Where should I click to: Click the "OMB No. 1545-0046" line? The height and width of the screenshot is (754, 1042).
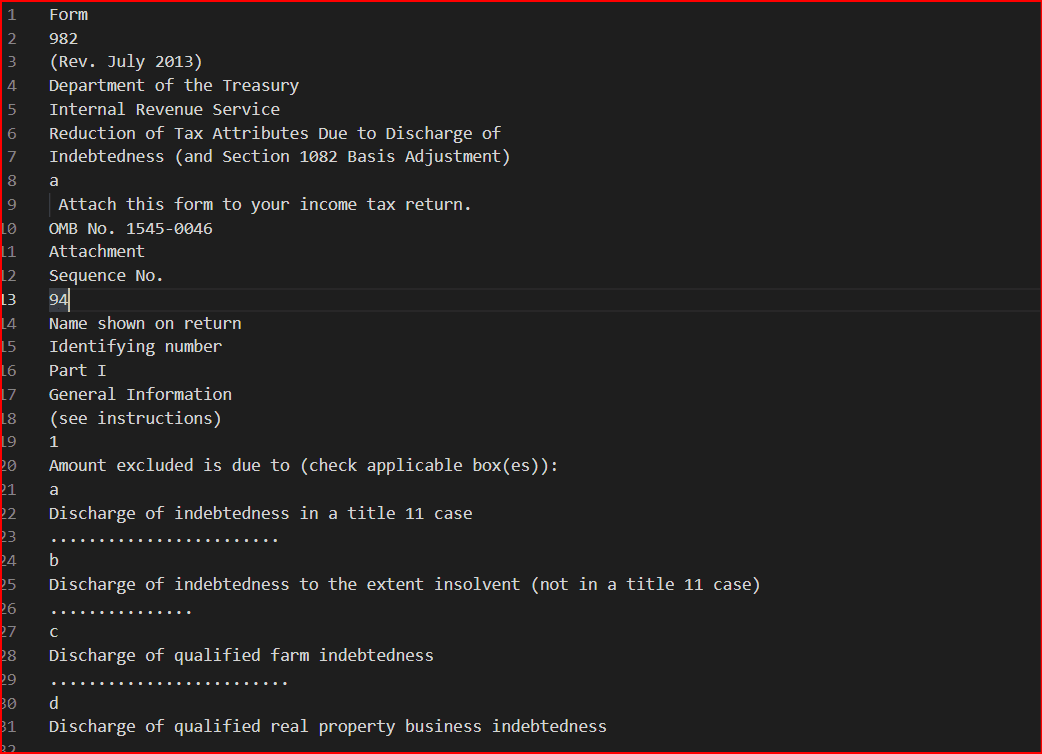click(x=130, y=229)
